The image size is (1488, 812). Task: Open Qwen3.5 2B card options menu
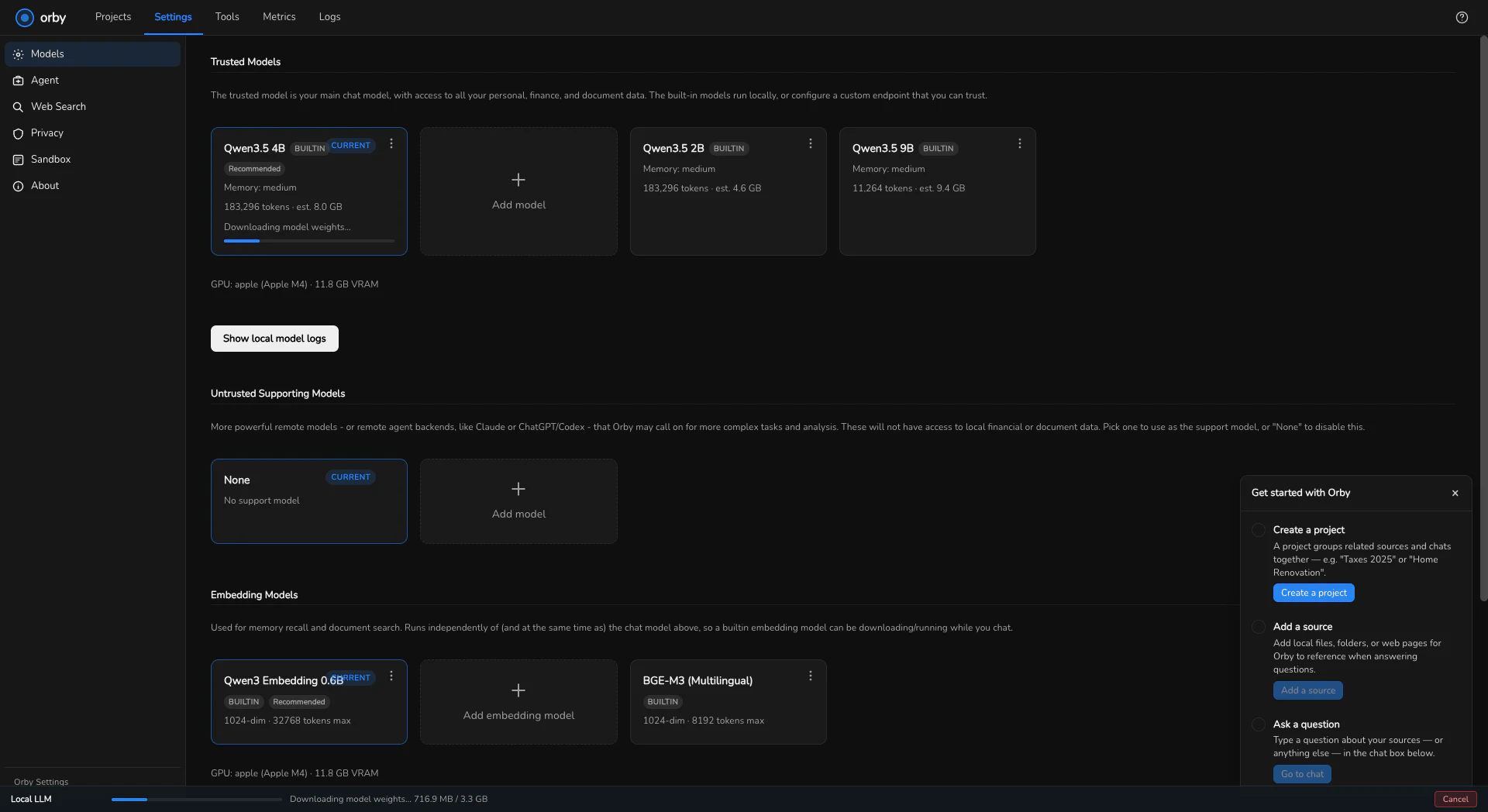811,143
